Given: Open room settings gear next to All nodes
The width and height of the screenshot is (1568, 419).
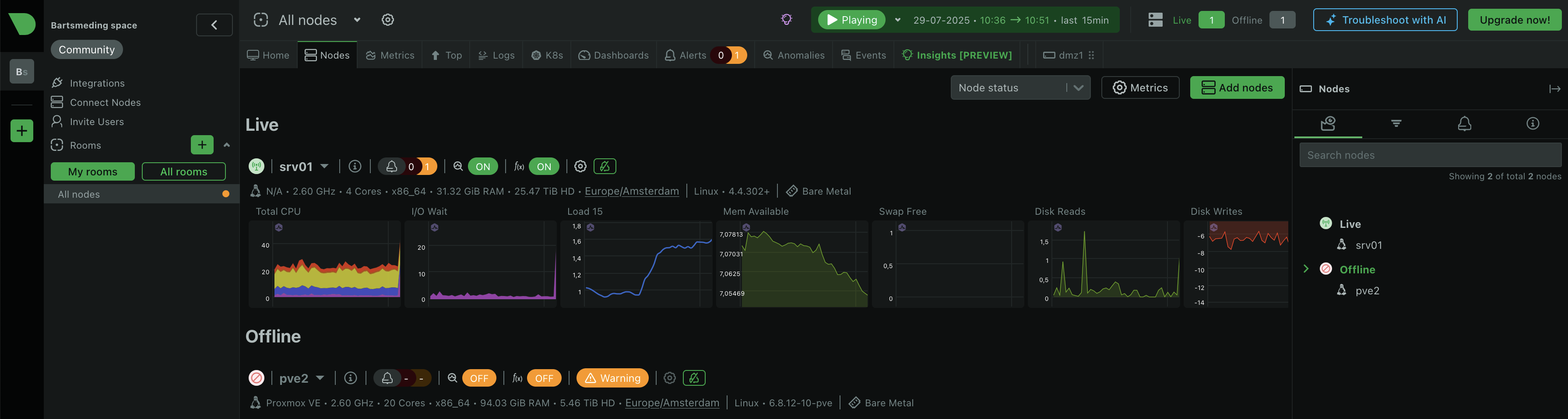Looking at the screenshot, I should click(388, 20).
